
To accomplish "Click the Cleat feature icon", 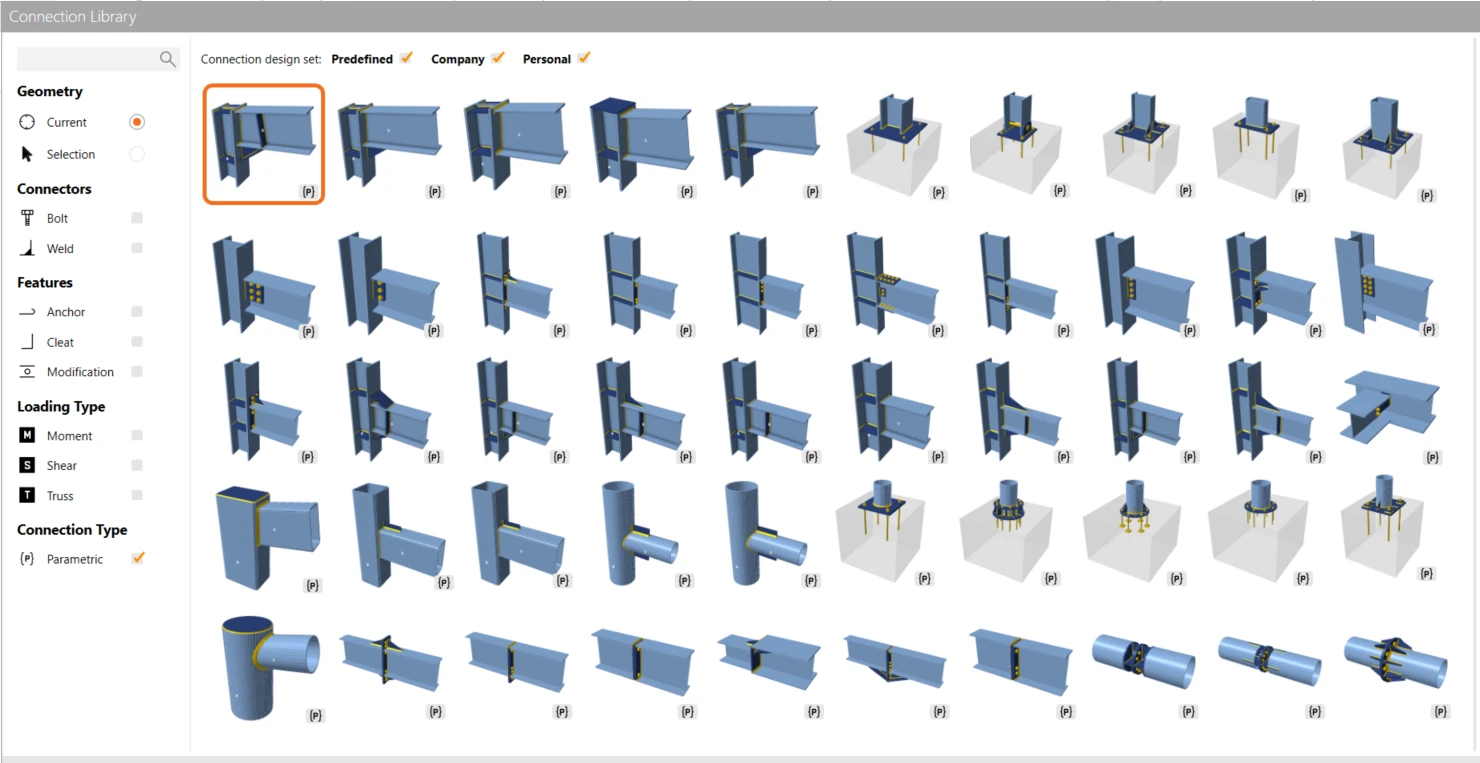I will tap(27, 342).
